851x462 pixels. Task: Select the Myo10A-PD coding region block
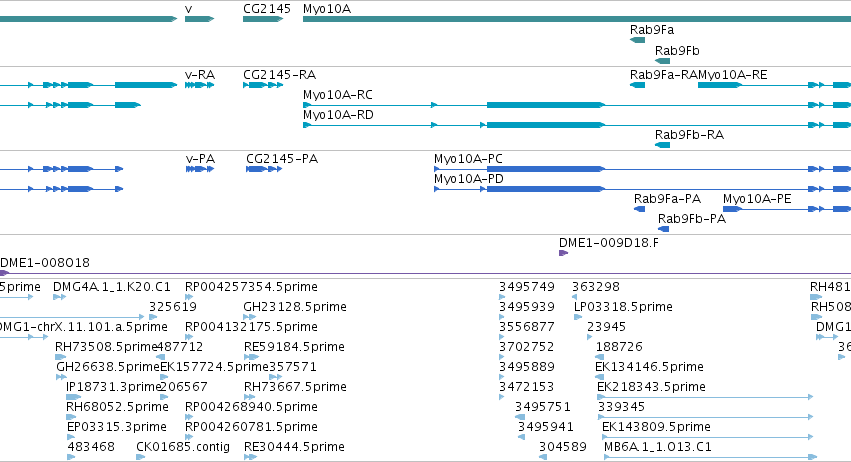coord(545,189)
